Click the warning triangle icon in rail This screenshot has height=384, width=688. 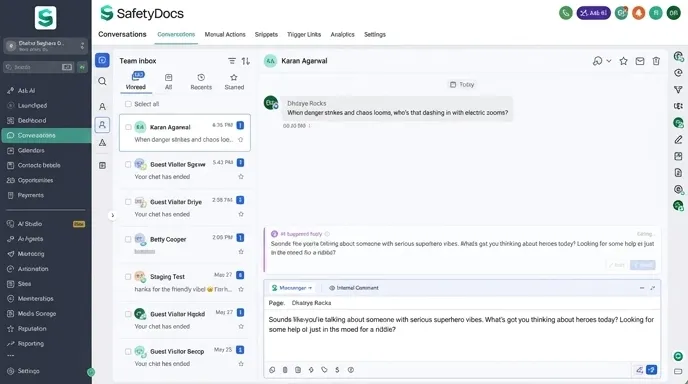coord(102,143)
